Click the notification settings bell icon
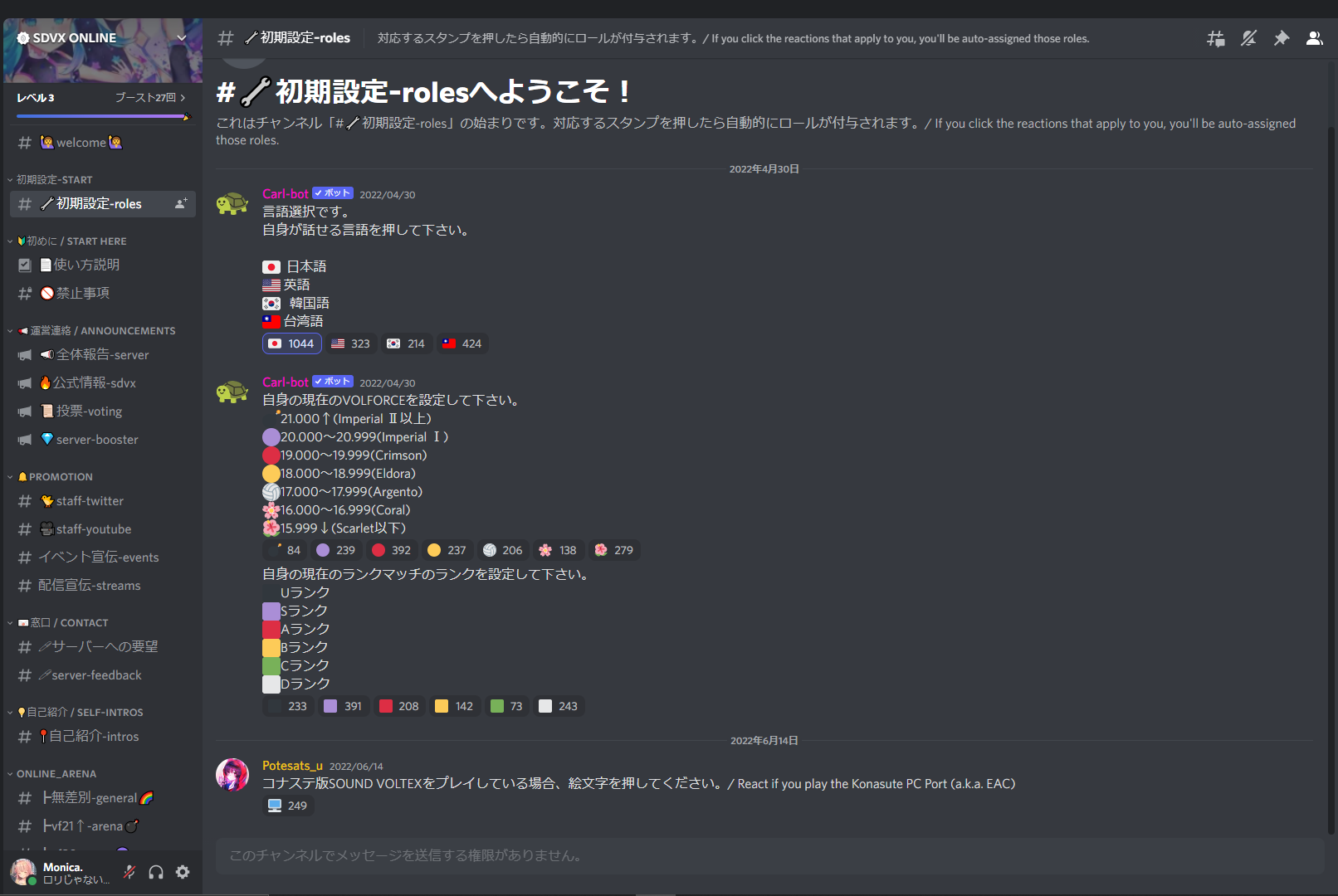 (x=1248, y=38)
